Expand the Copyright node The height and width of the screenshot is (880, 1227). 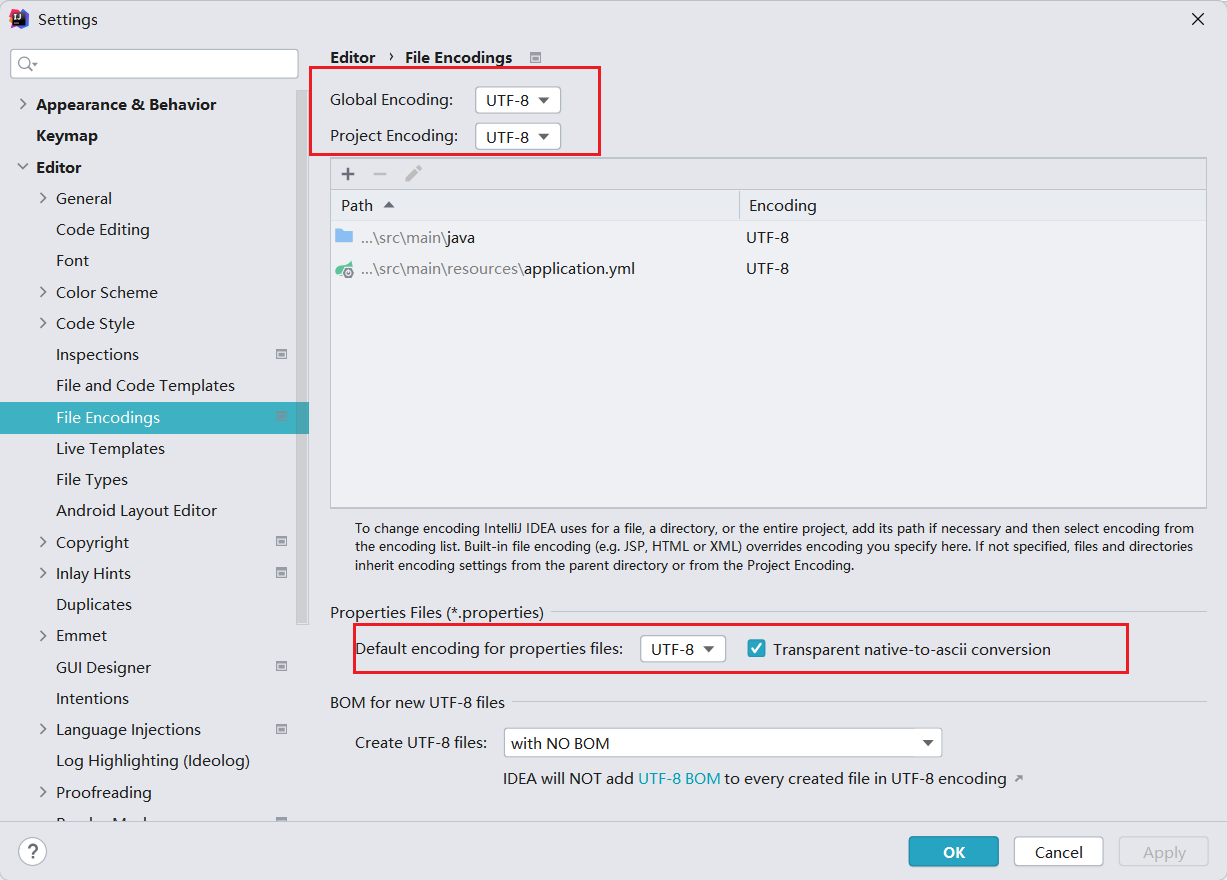[43, 542]
